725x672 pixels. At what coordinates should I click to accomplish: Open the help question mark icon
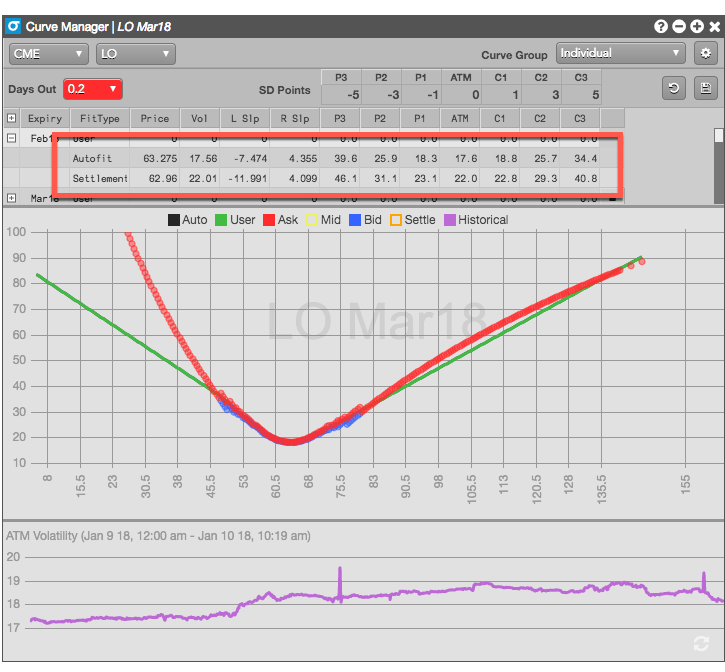[x=661, y=26]
